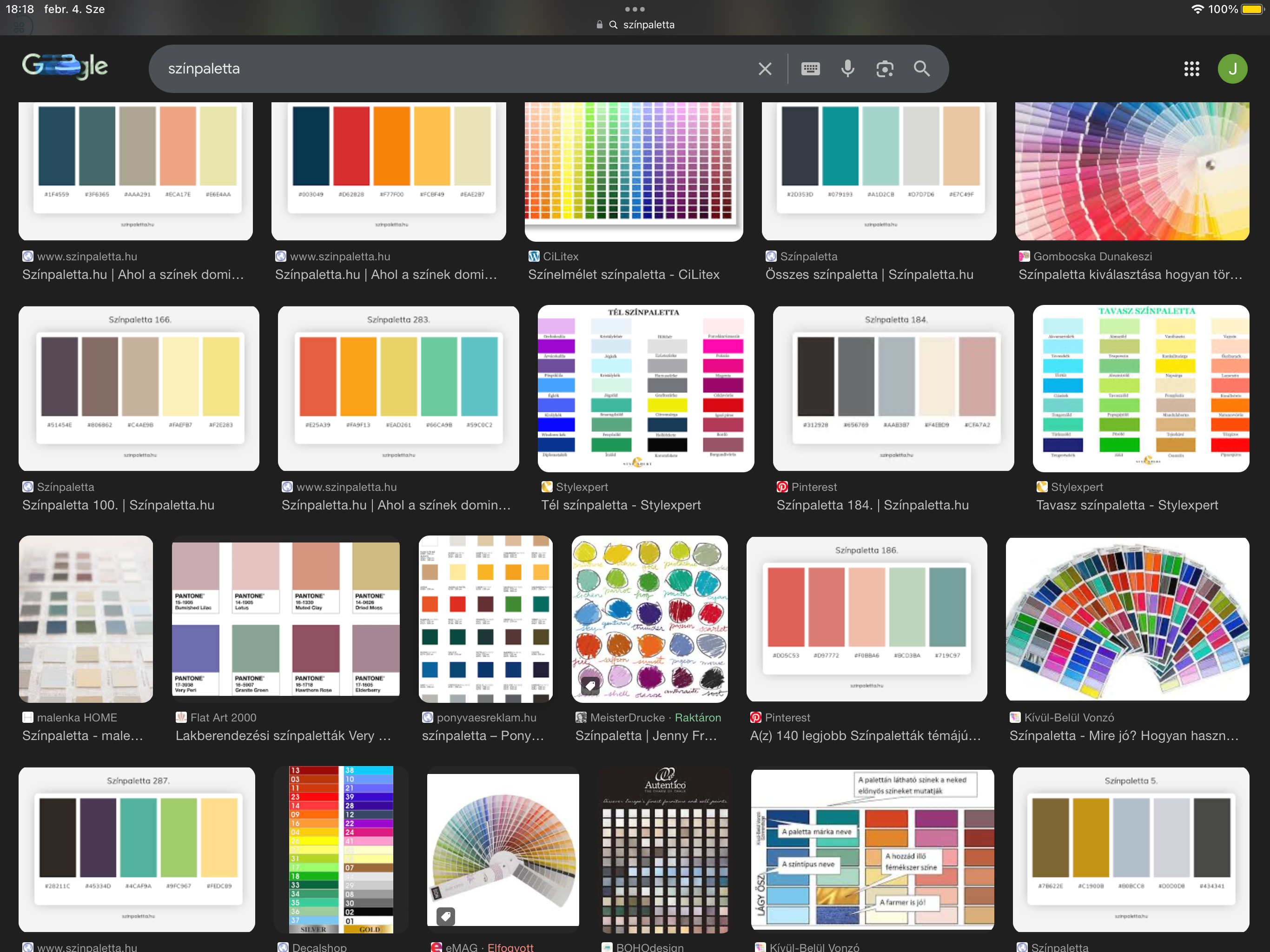Open the Színpaletta 283 image thumbnail
Image resolution: width=1270 pixels, height=952 pixels.
[398, 388]
